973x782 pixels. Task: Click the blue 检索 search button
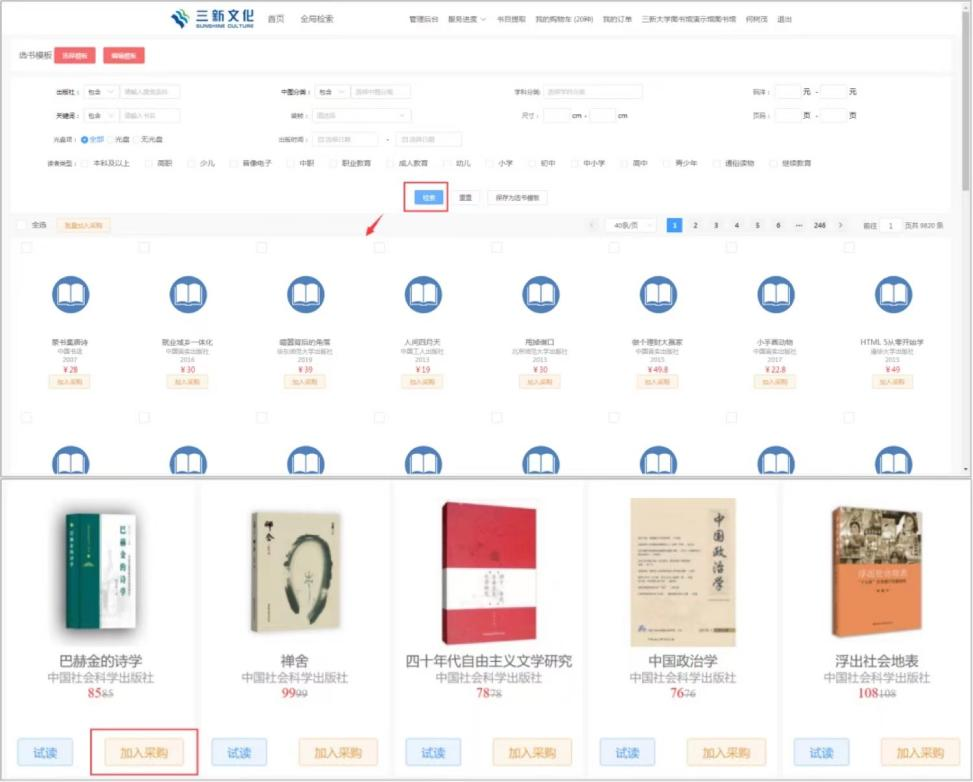429,198
